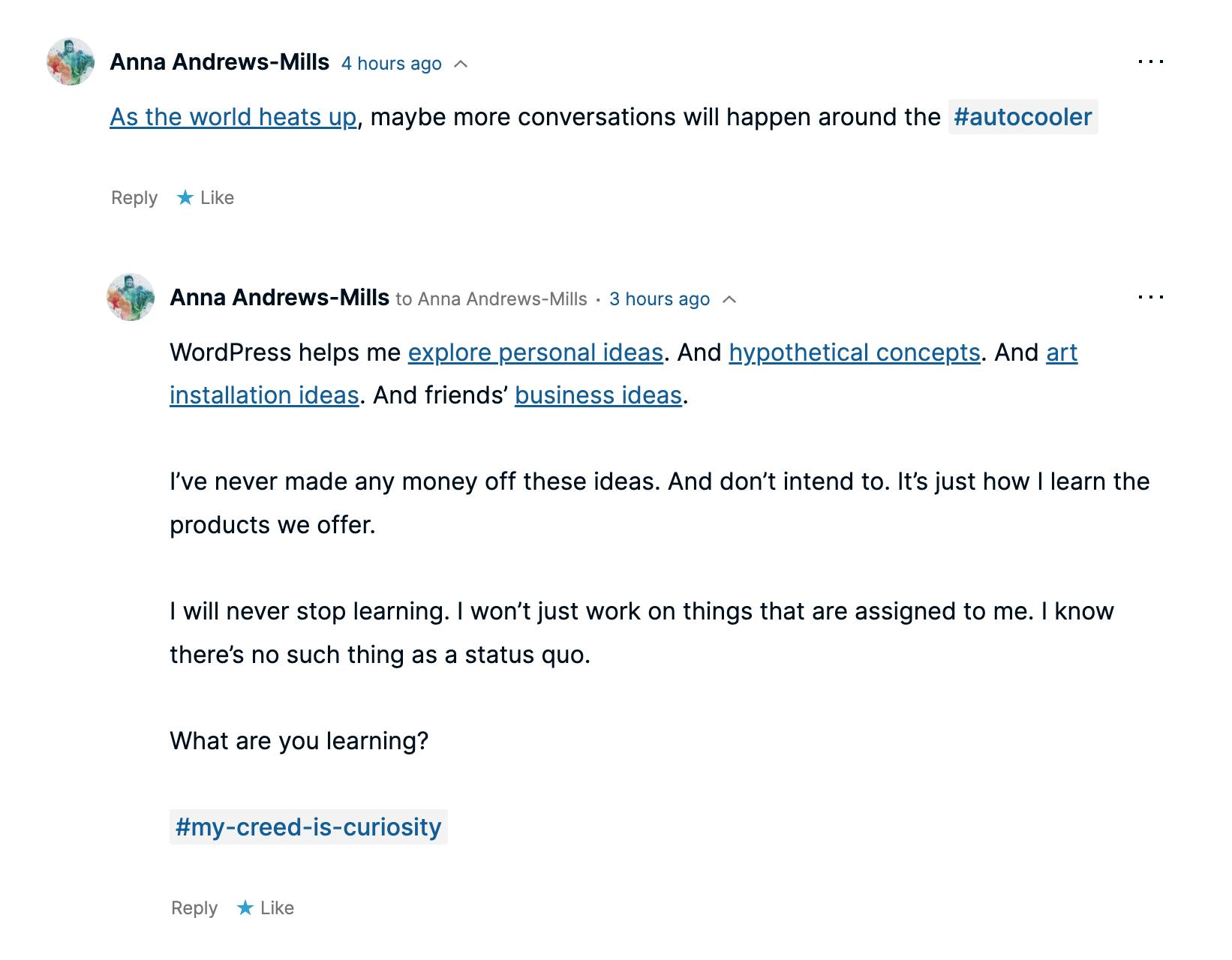Viewport: 1232px width, 960px height.
Task: Click Anna Andrews-Mills avatar on first comment
Action: 71,61
